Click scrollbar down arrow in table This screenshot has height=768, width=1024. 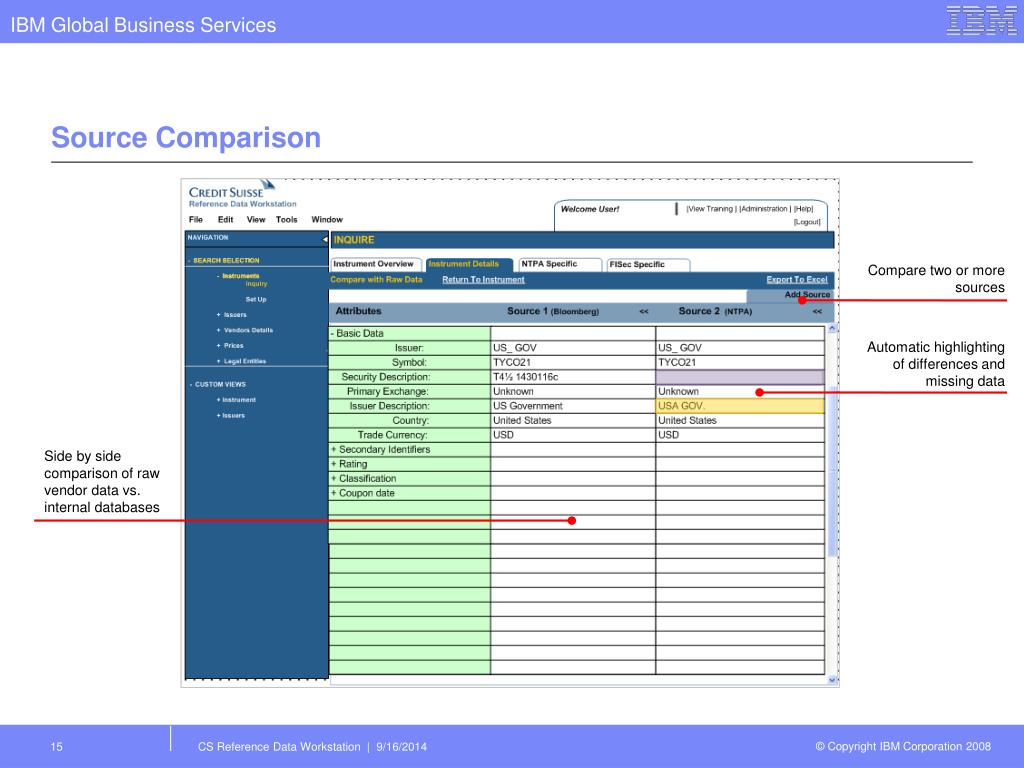(x=832, y=680)
